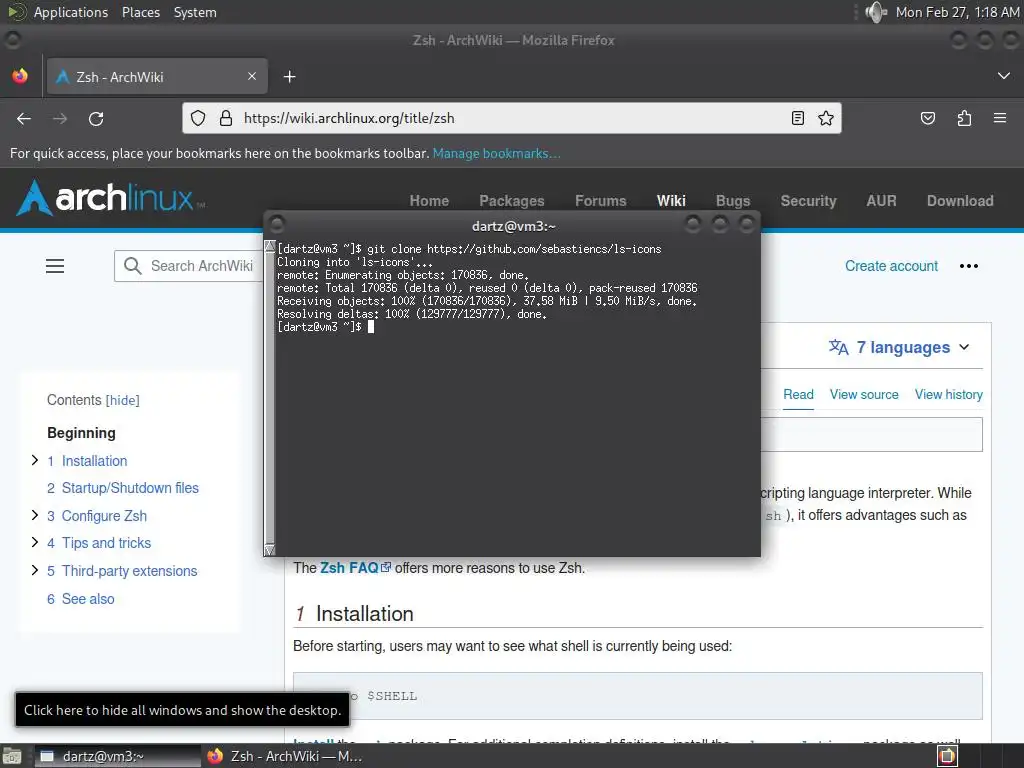Open the Security navigation link

(808, 200)
